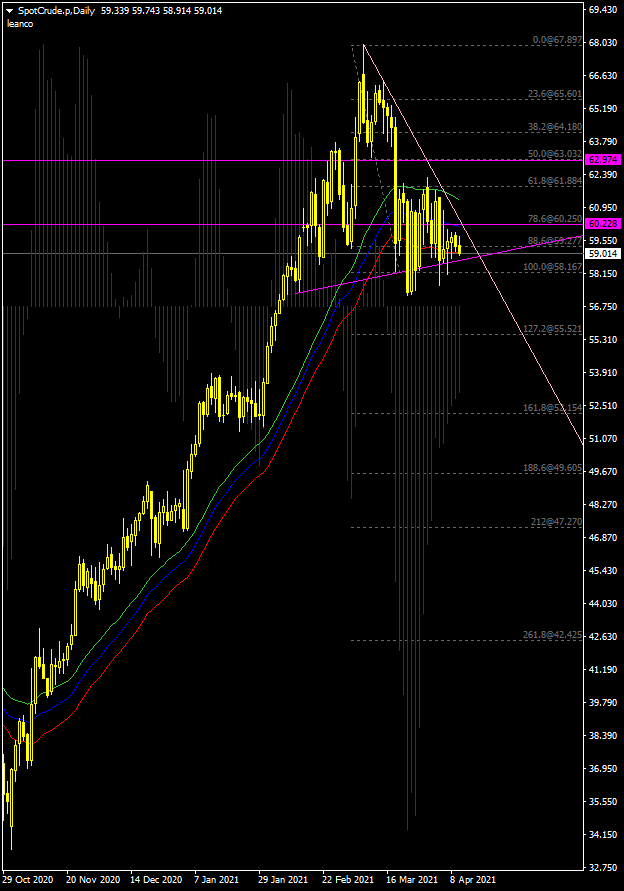The width and height of the screenshot is (624, 891).
Task: Click the 261.8@42.425 Fibonacci extension label
Action: point(553,635)
